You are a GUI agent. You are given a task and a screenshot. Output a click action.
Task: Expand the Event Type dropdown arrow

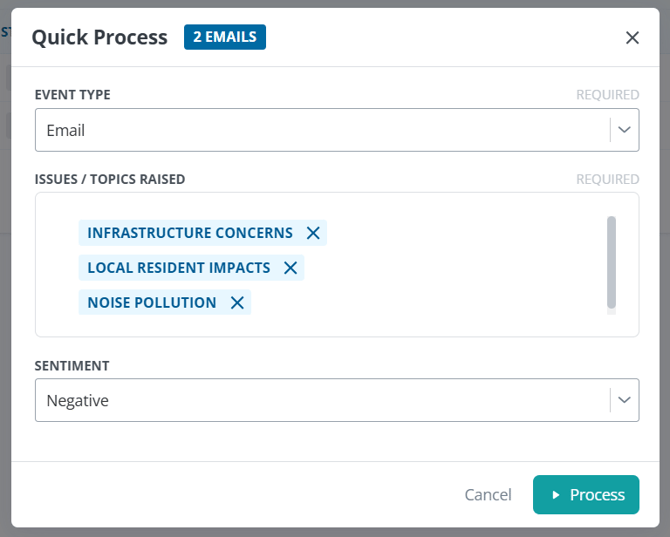pyautogui.click(x=624, y=130)
